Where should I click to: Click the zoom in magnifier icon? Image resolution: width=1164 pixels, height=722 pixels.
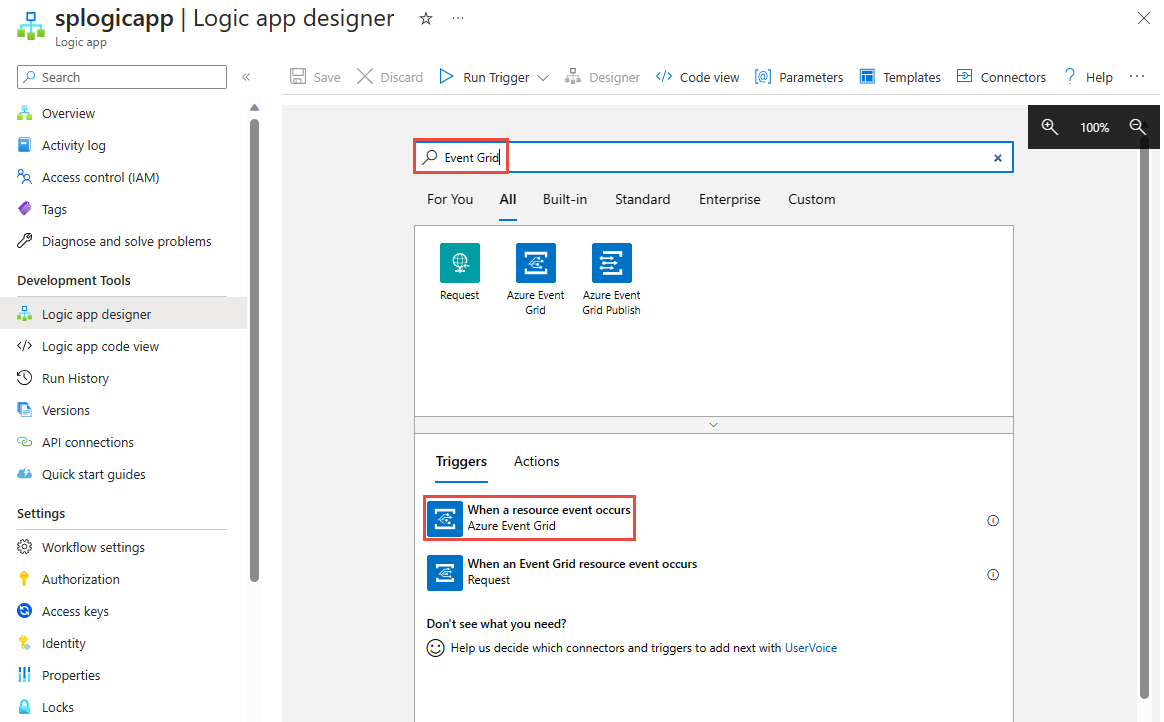pyautogui.click(x=1049, y=127)
